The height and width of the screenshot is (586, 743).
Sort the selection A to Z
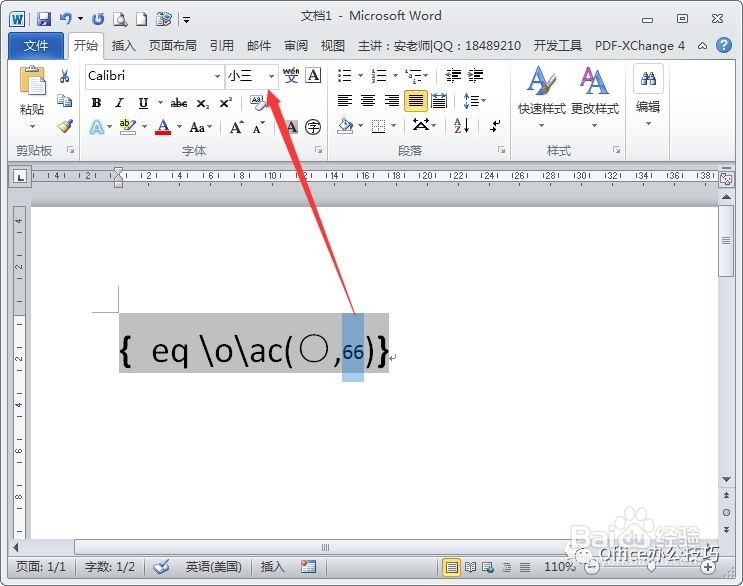point(462,126)
